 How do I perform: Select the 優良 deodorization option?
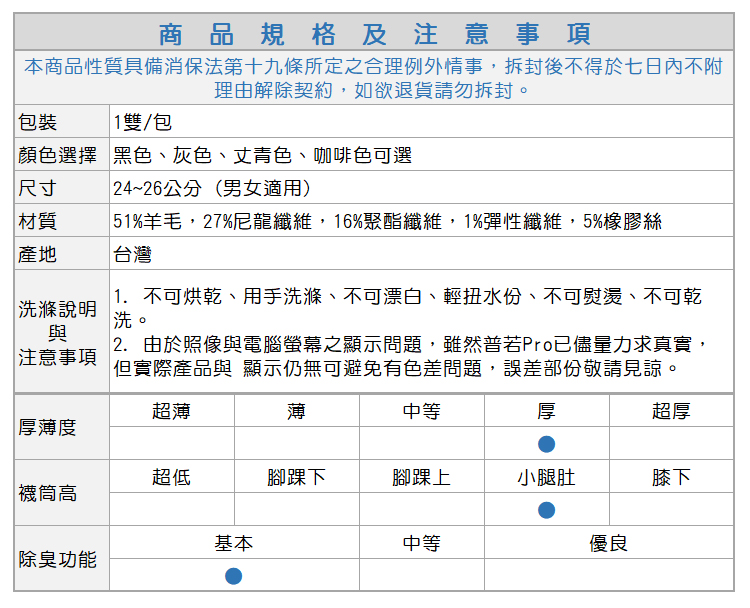click(x=608, y=543)
